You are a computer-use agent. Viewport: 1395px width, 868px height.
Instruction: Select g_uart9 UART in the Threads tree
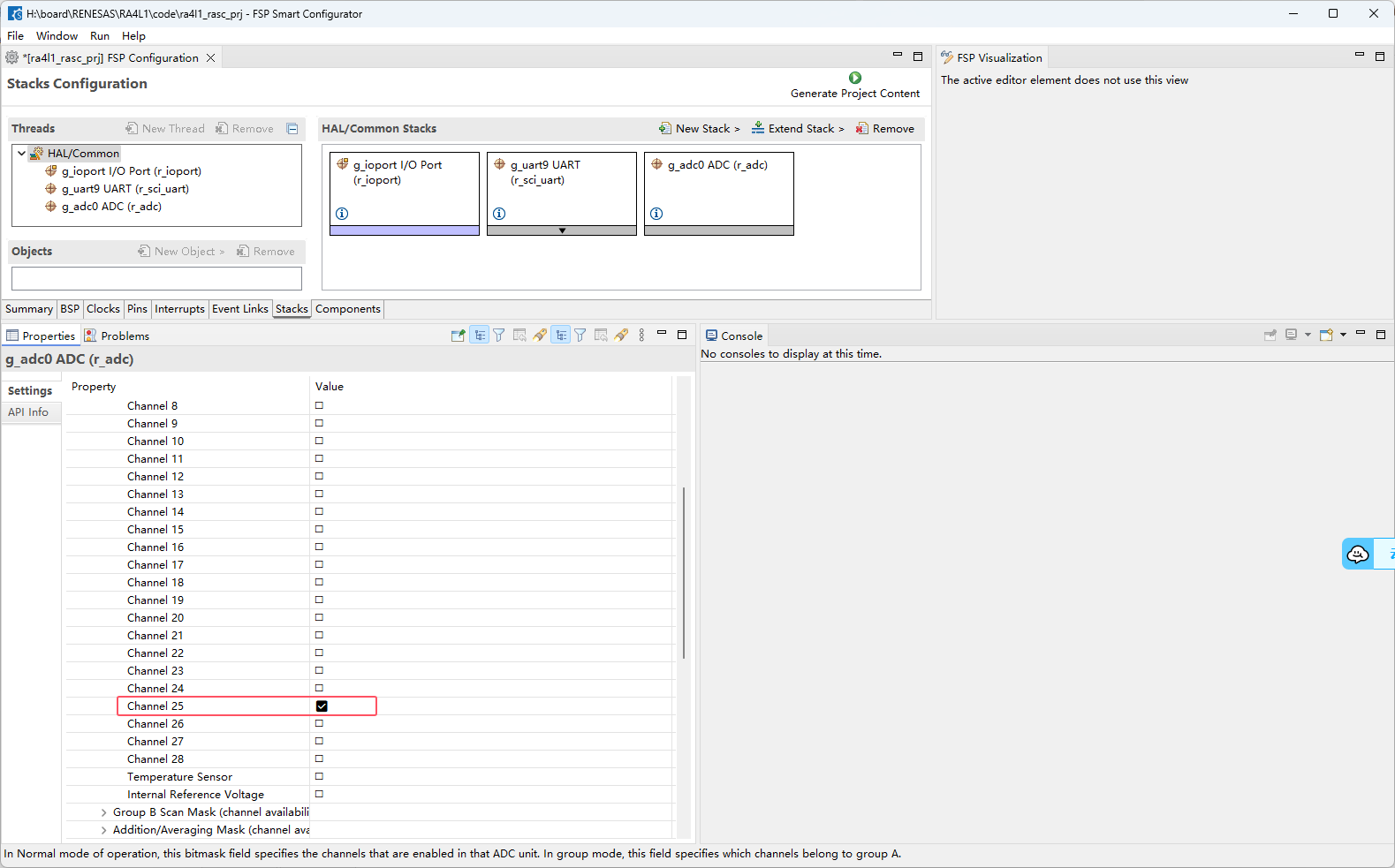tap(125, 189)
